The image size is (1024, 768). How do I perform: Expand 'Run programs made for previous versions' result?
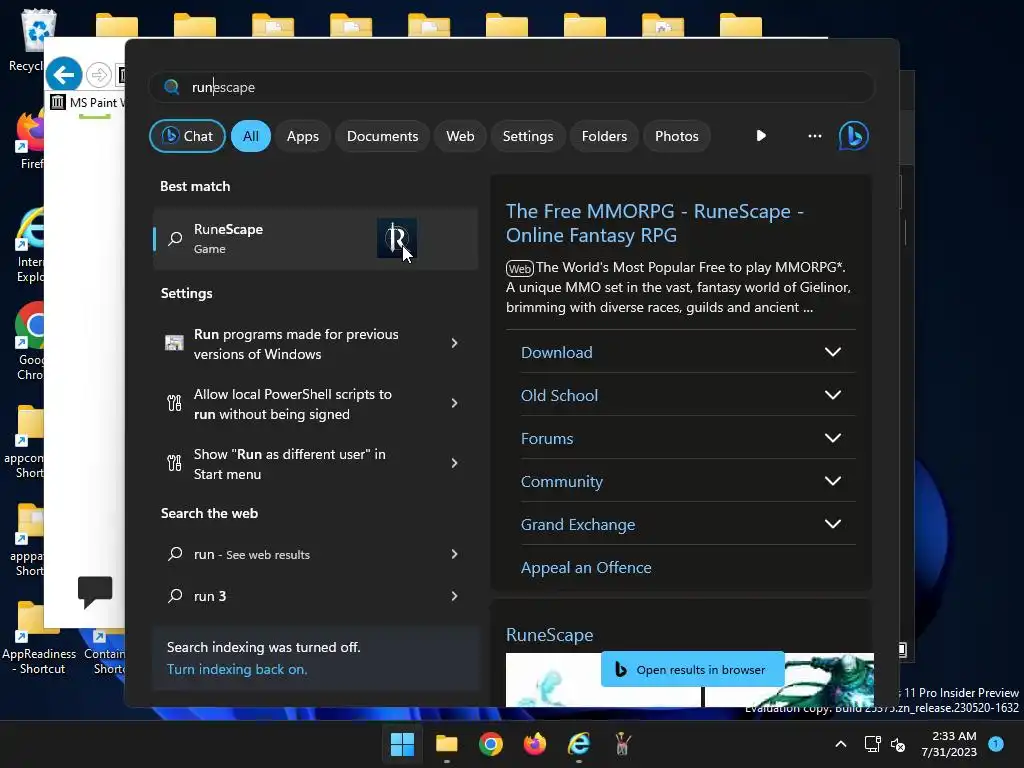[455, 344]
